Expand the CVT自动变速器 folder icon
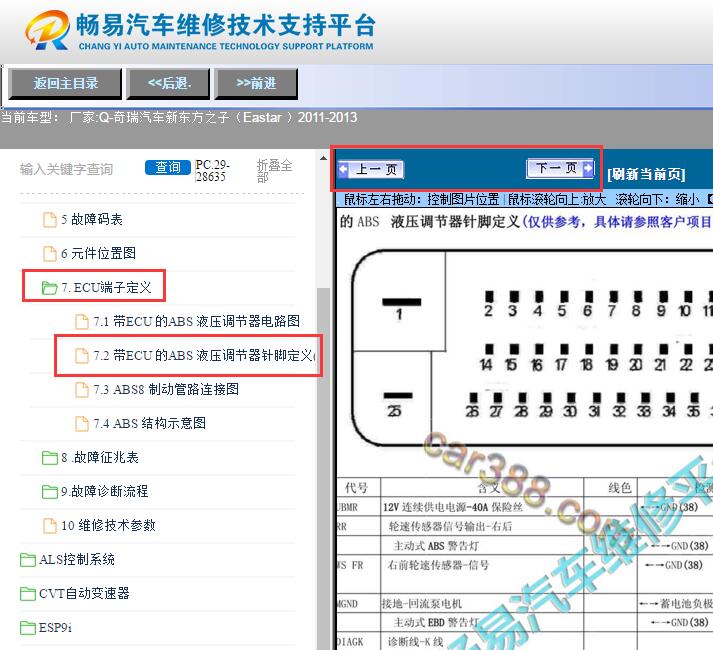 (28, 594)
